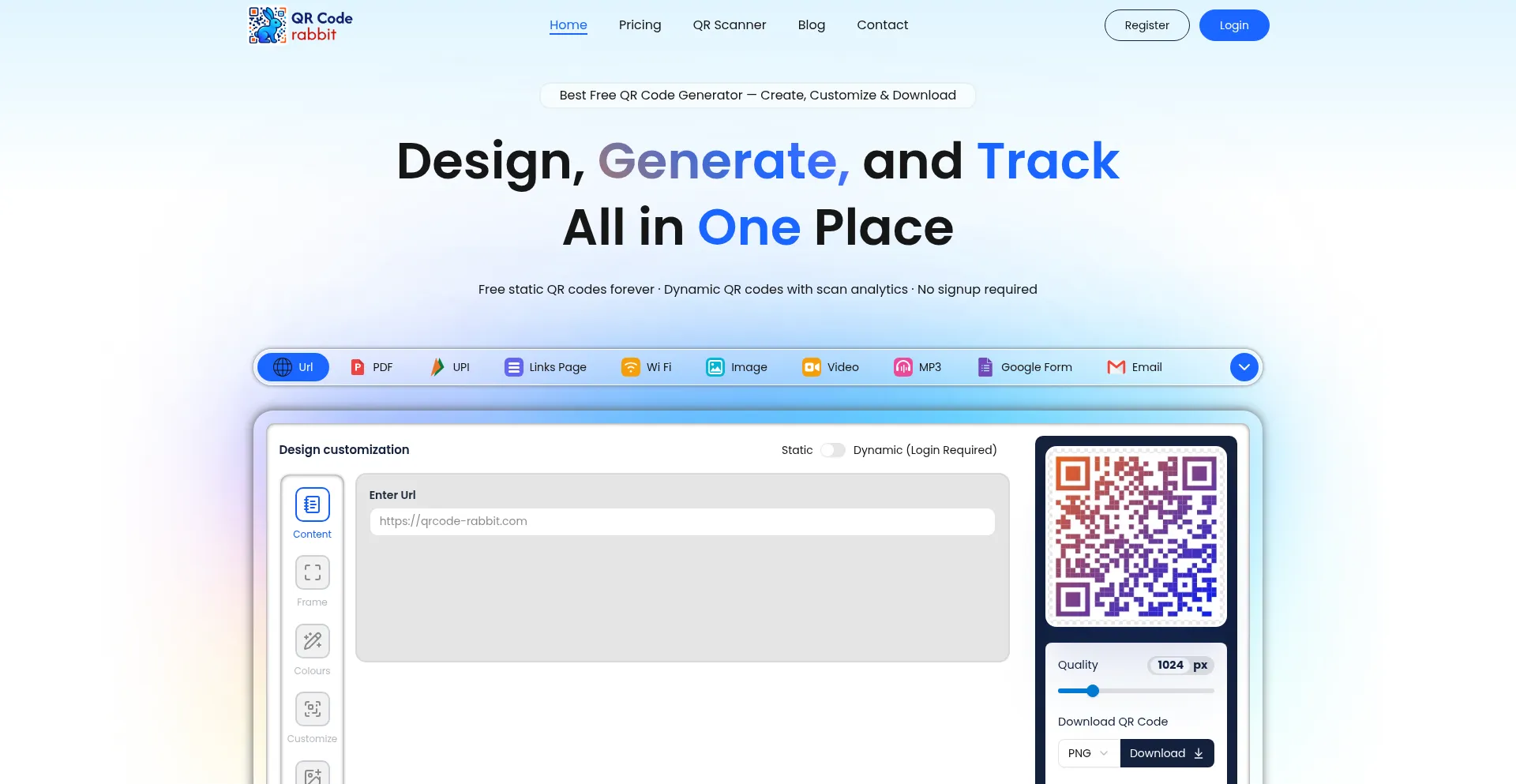Image resolution: width=1516 pixels, height=784 pixels.
Task: Toggle Static to Dynamic QR switch
Action: (x=833, y=450)
